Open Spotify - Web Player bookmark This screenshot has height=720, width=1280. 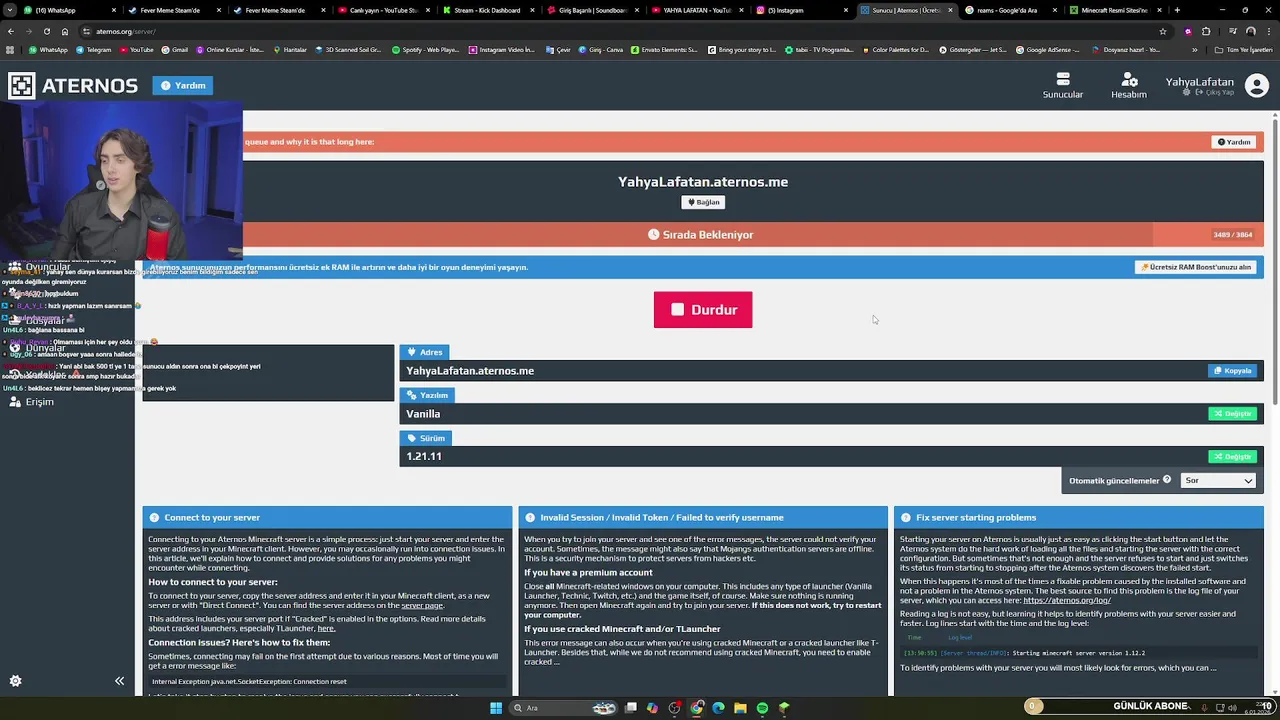pyautogui.click(x=426, y=49)
